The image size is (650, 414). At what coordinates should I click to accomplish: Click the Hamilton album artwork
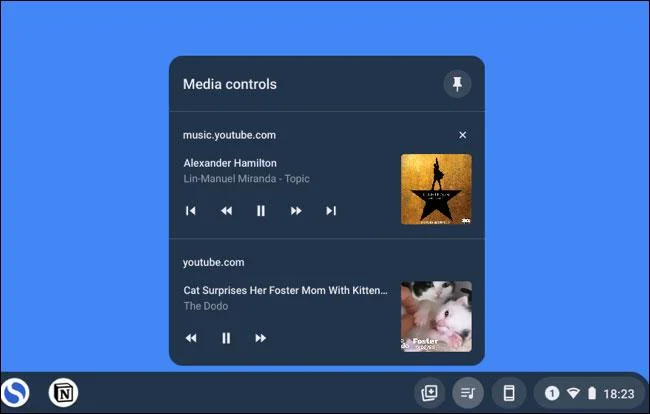(x=436, y=189)
